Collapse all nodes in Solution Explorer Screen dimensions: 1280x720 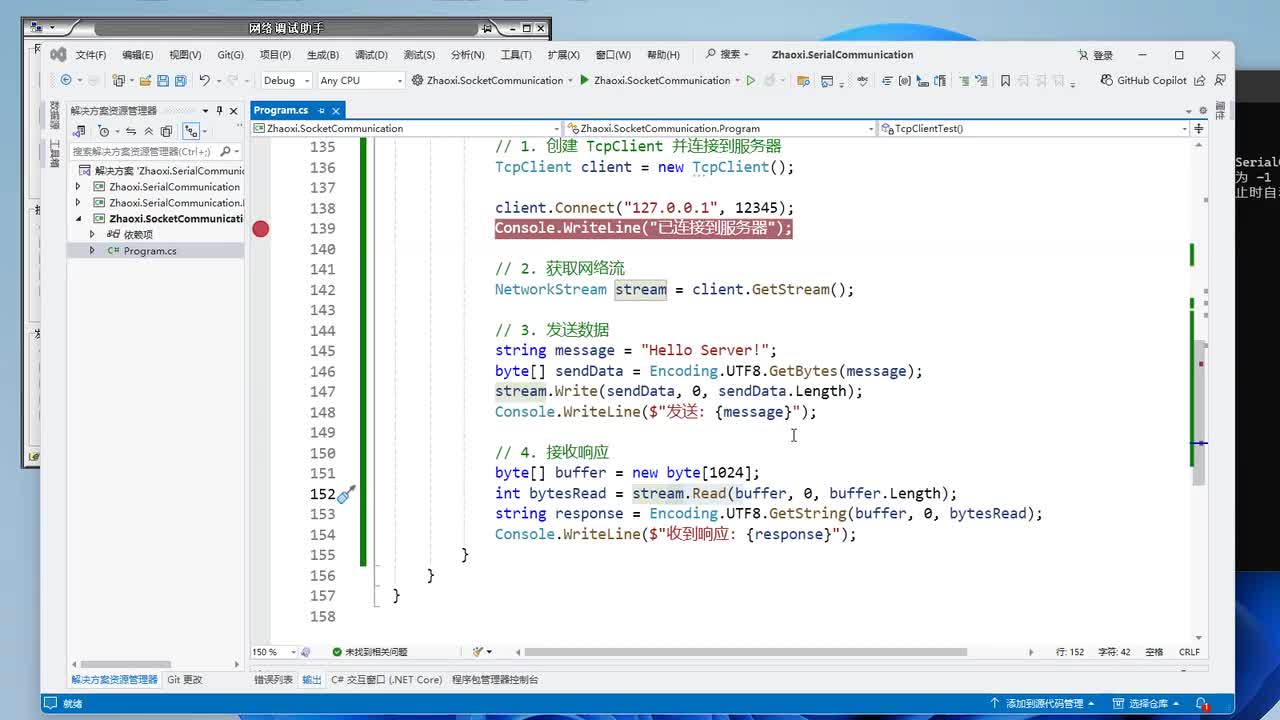149,131
